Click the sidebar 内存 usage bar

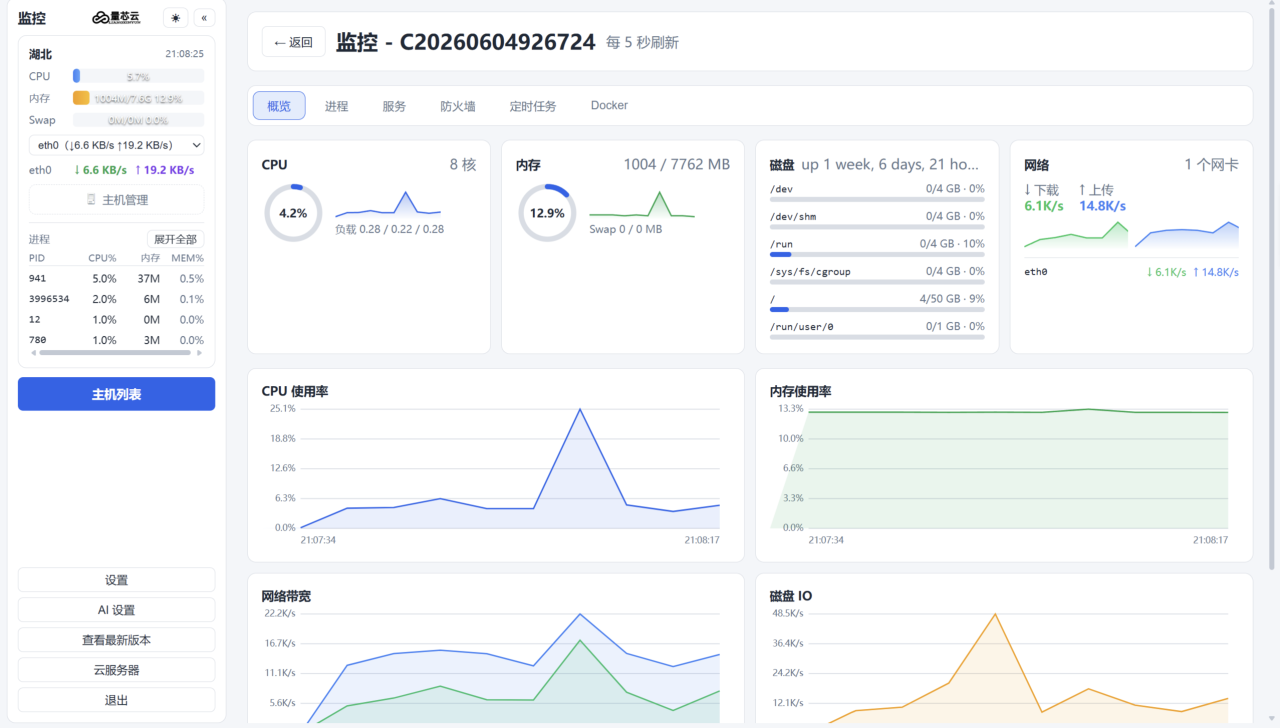coord(138,98)
